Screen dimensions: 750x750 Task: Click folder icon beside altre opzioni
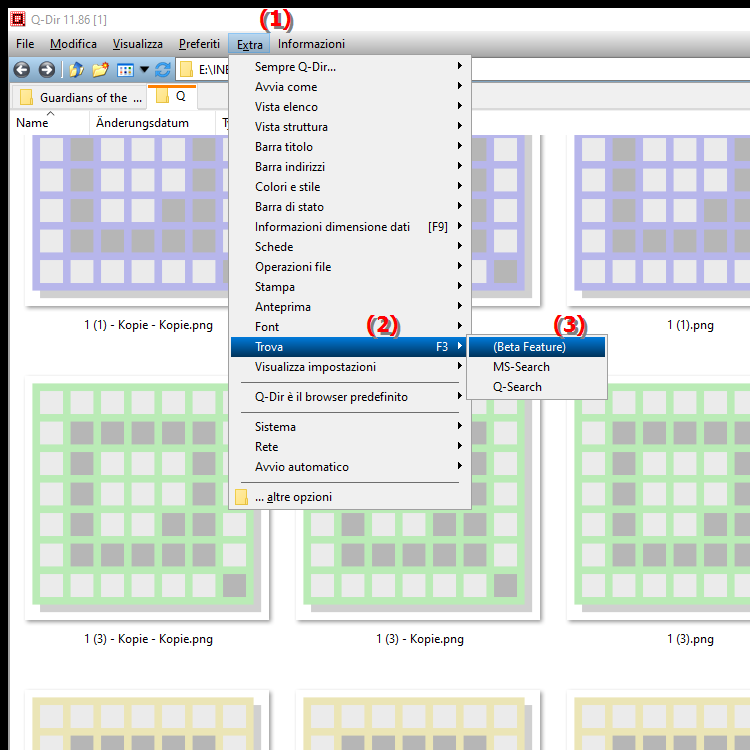[x=242, y=497]
